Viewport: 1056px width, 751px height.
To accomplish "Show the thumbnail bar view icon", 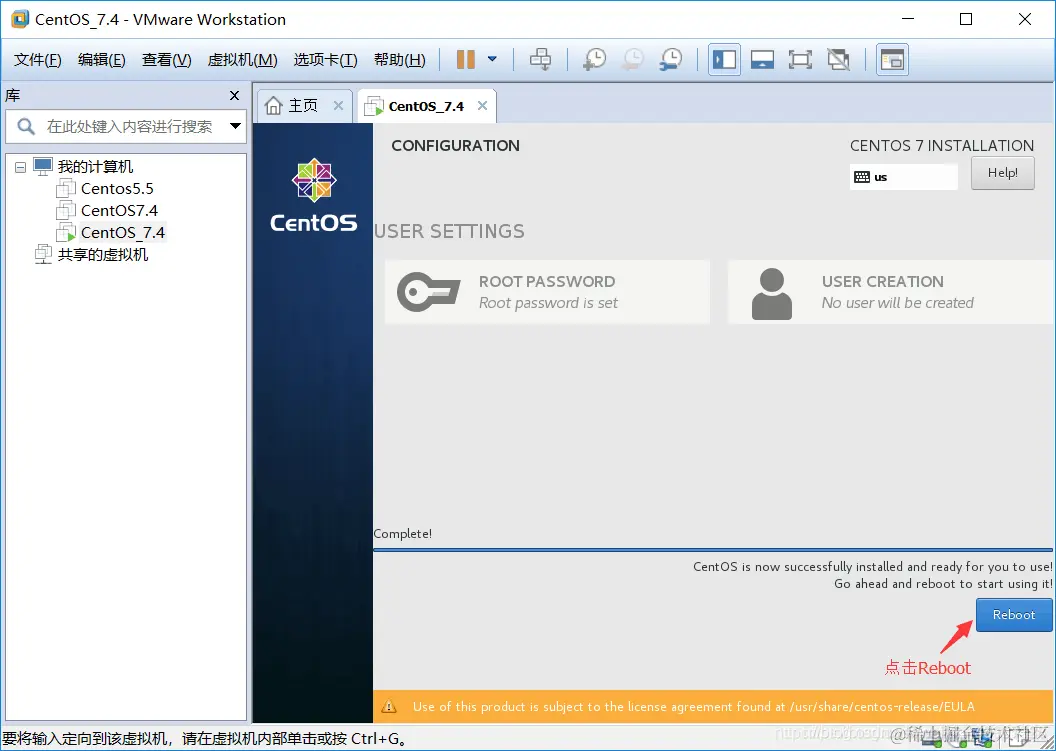I will (x=762, y=59).
